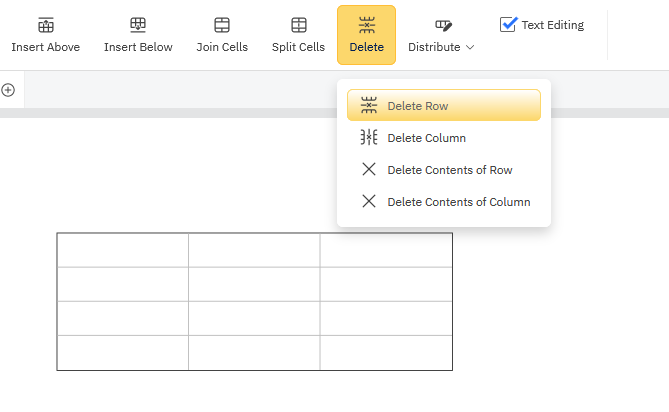Click the second row middle cell

tap(254, 284)
